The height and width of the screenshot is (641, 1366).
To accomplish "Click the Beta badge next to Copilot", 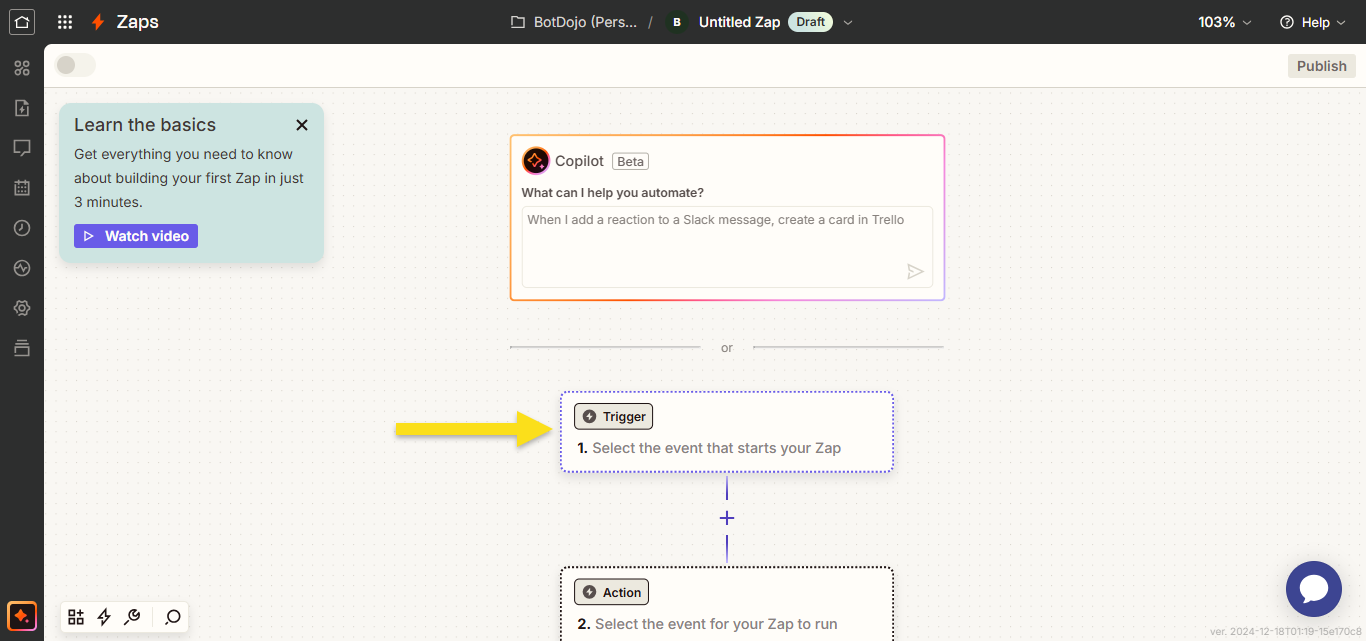I will pyautogui.click(x=631, y=161).
